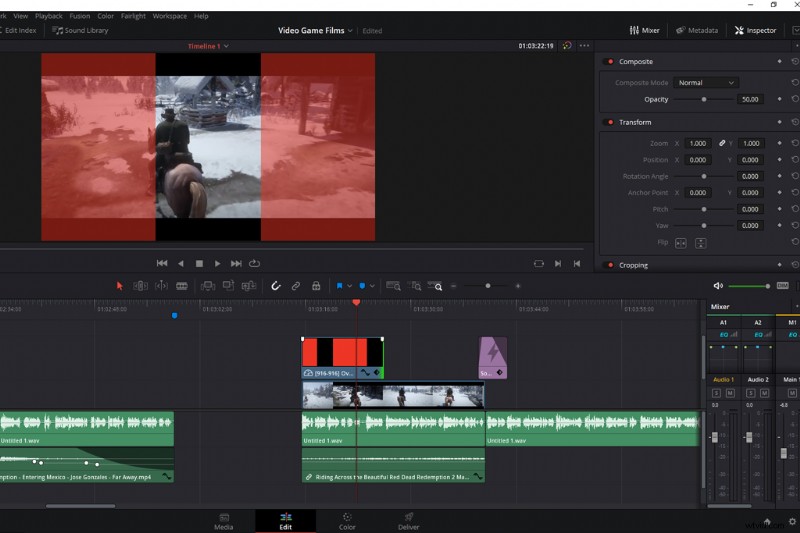Viewport: 800px width, 533px height.
Task: Open the Edit Index panel
Action: 18,31
